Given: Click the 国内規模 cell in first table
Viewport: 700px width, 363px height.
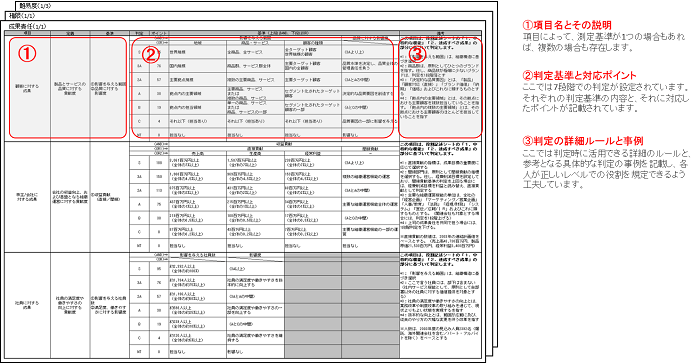Looking at the screenshot, I should [x=197, y=66].
